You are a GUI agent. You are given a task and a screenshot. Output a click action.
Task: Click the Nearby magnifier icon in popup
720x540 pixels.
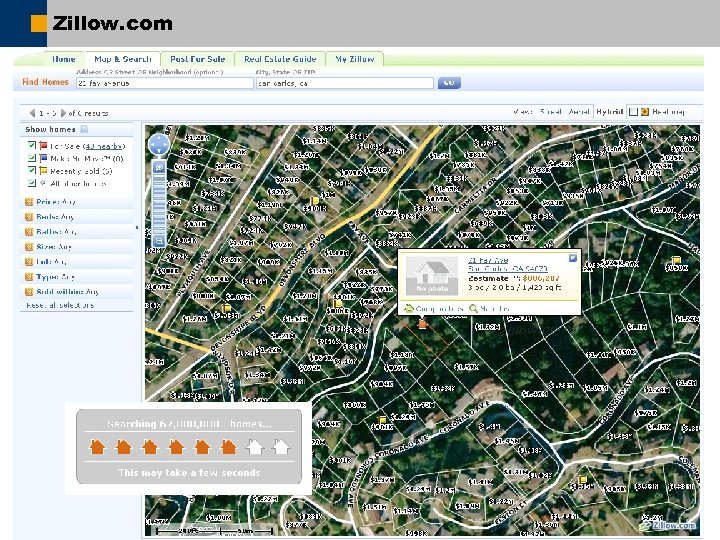473,309
